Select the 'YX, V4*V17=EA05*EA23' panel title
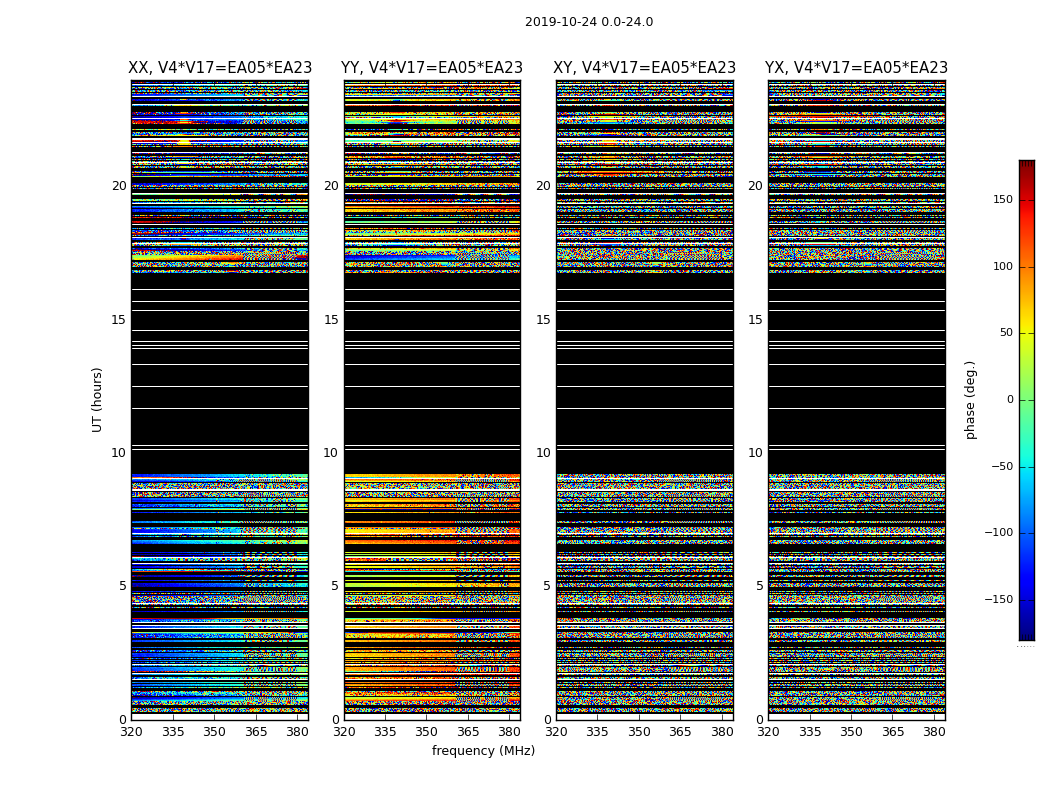Screen dimensions: 1050x800 [856, 68]
